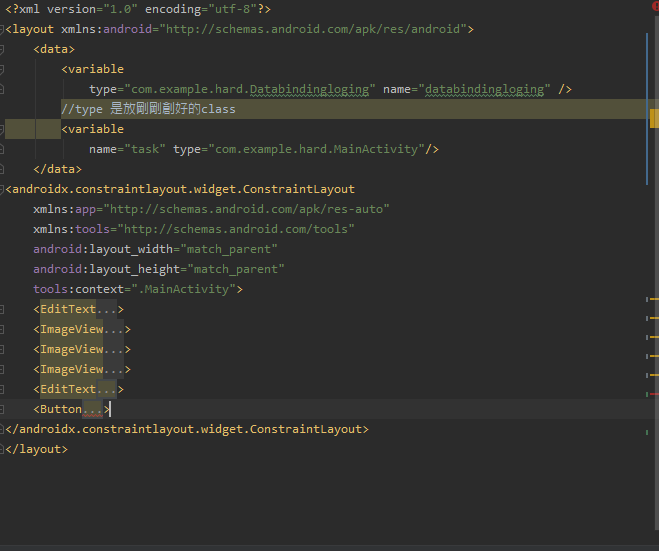The image size is (659, 551).
Task: Click the closing </data> tag
Action: 58,169
